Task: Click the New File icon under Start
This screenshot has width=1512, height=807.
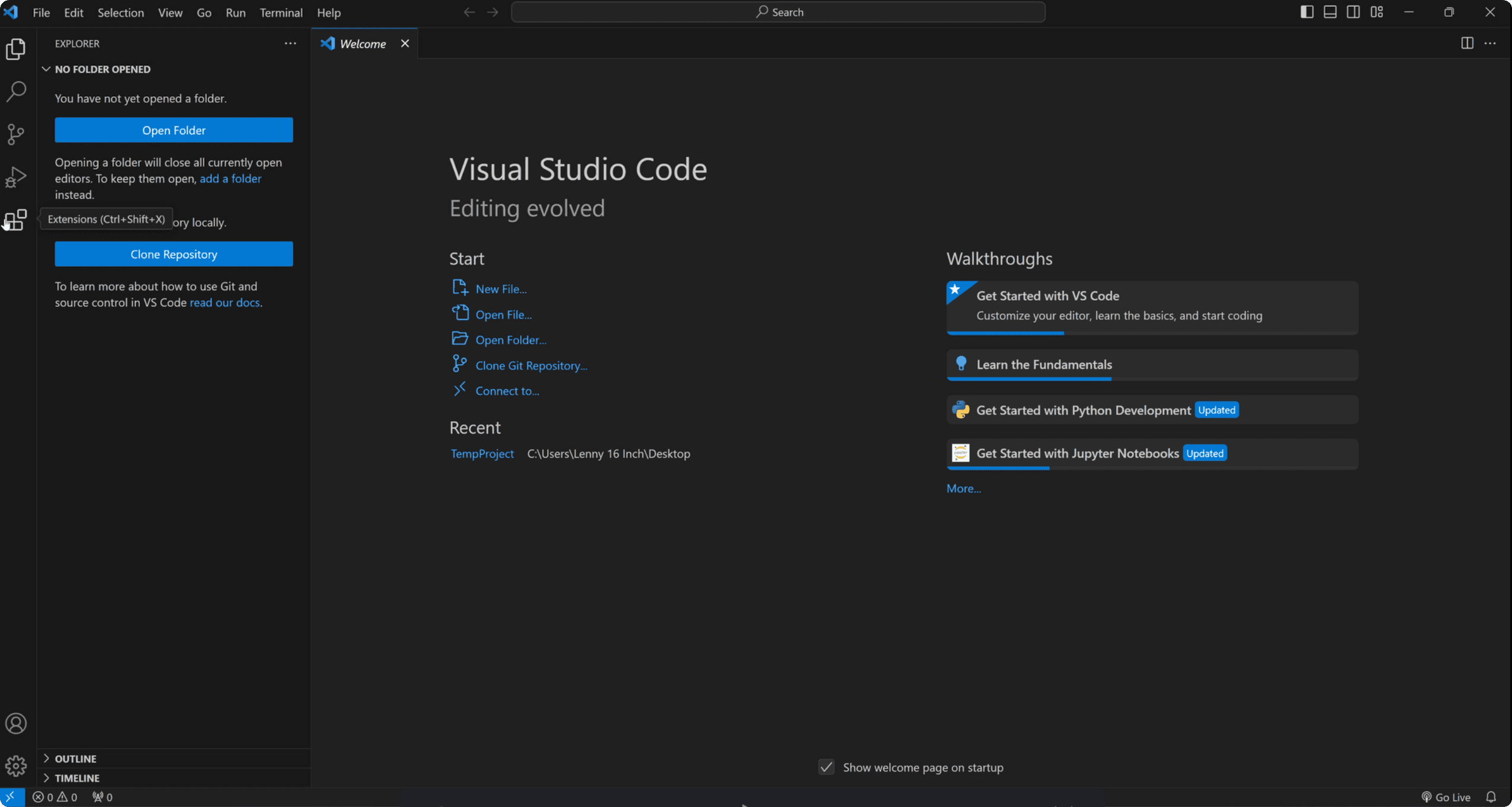Action: (460, 288)
